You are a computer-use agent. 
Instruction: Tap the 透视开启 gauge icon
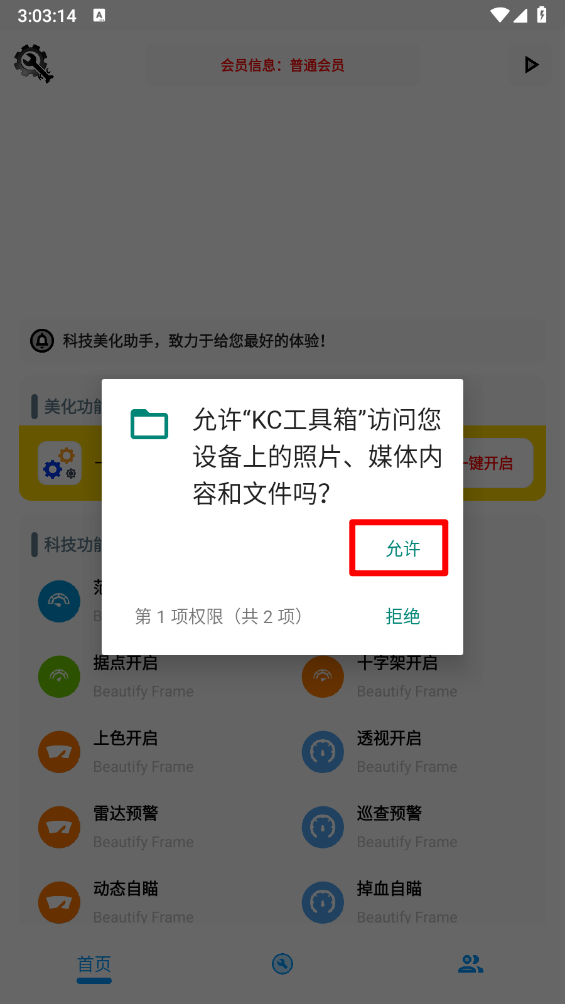323,752
